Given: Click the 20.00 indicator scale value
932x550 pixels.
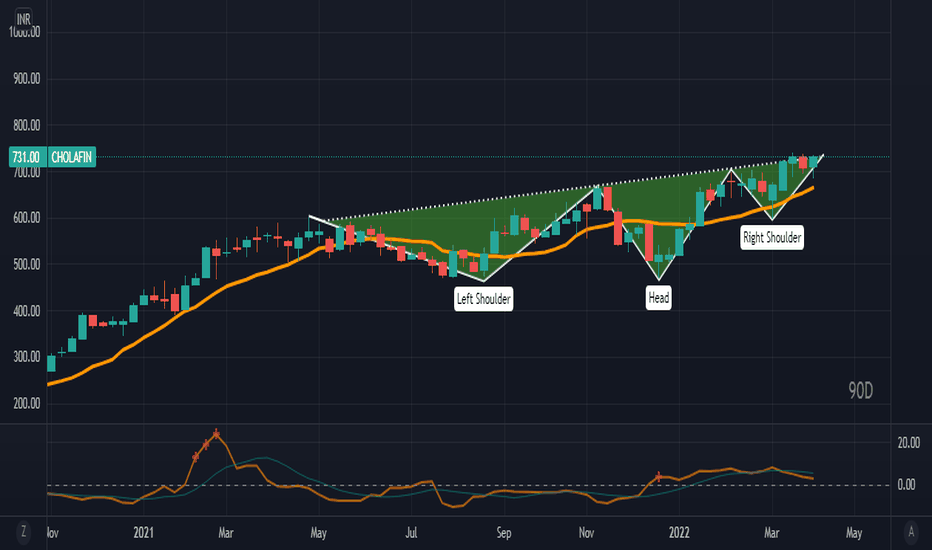Looking at the screenshot, I should 909,442.
